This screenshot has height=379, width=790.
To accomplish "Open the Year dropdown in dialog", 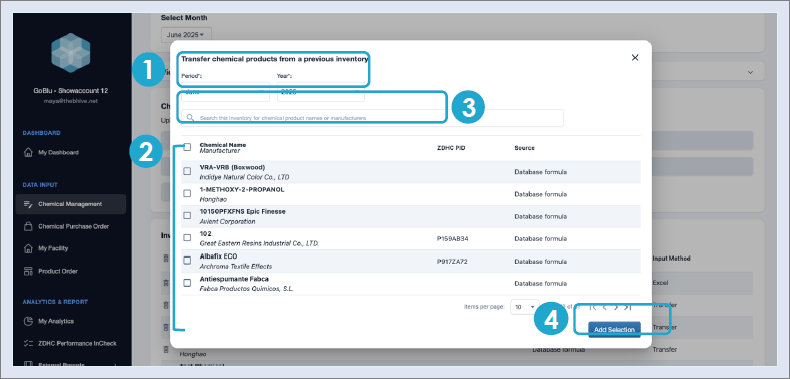I will (320, 92).
